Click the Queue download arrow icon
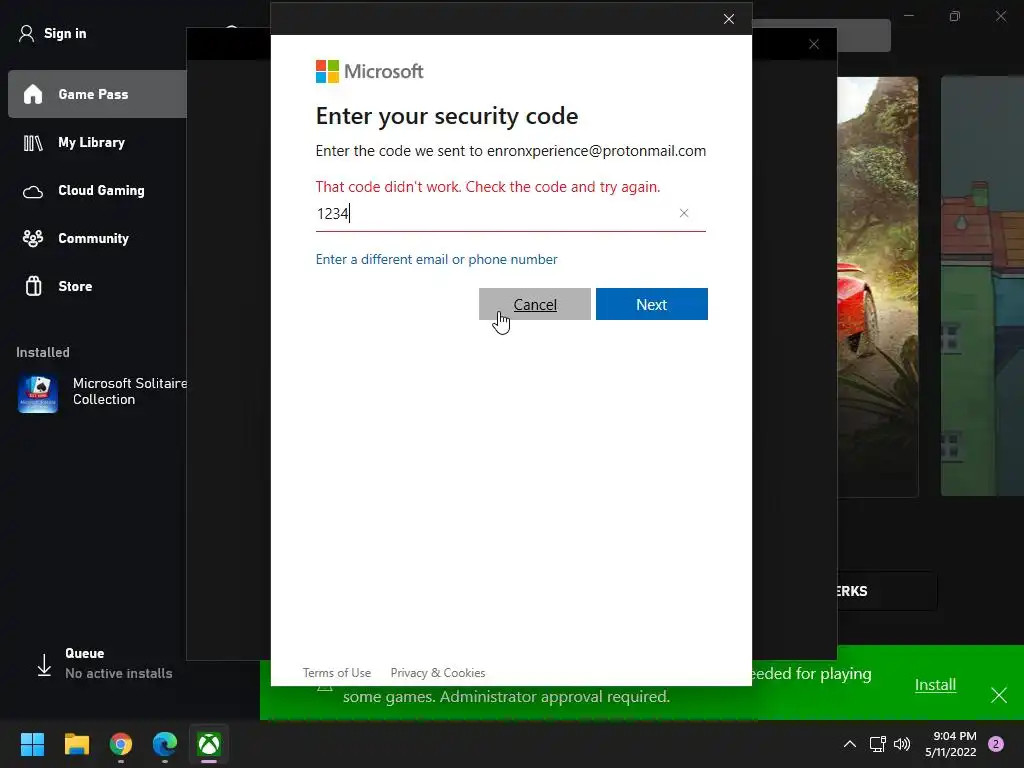Screen dimensions: 1024x768 pyautogui.click(x=44, y=665)
